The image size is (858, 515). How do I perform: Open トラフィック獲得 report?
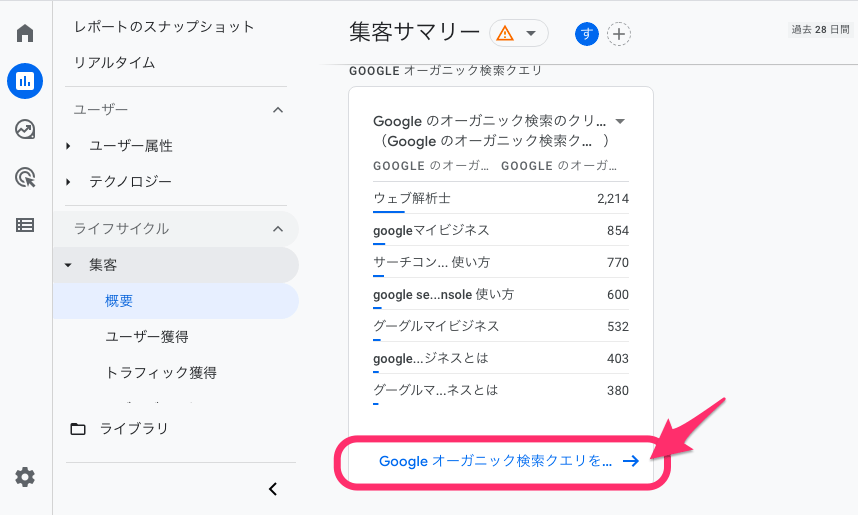pos(161,373)
